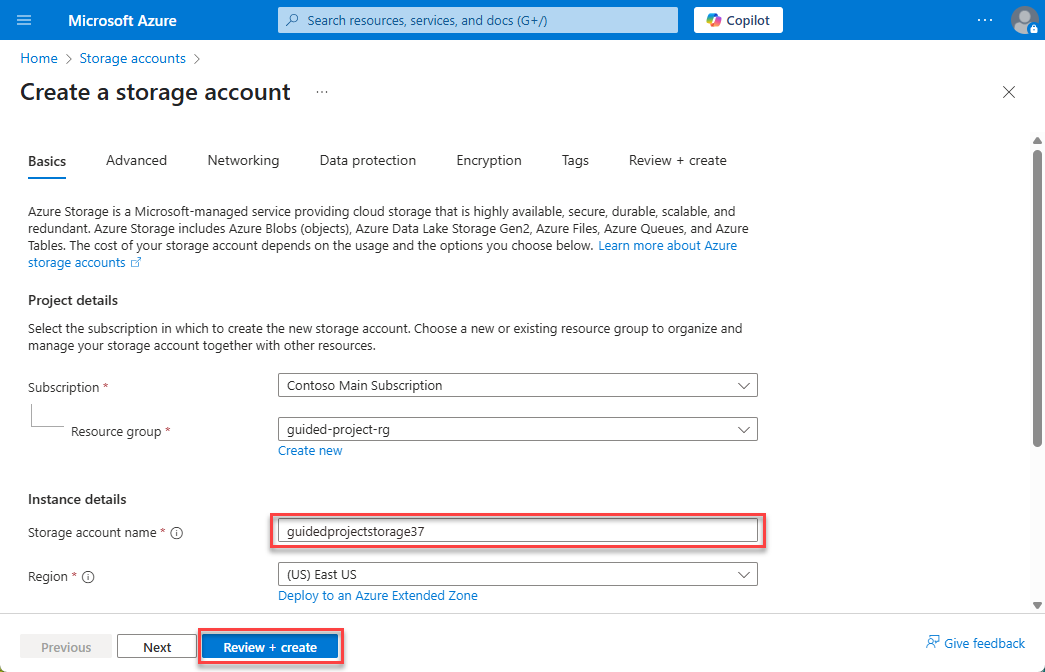The height and width of the screenshot is (672, 1045).
Task: Click Create new resource group link
Action: 310,451
